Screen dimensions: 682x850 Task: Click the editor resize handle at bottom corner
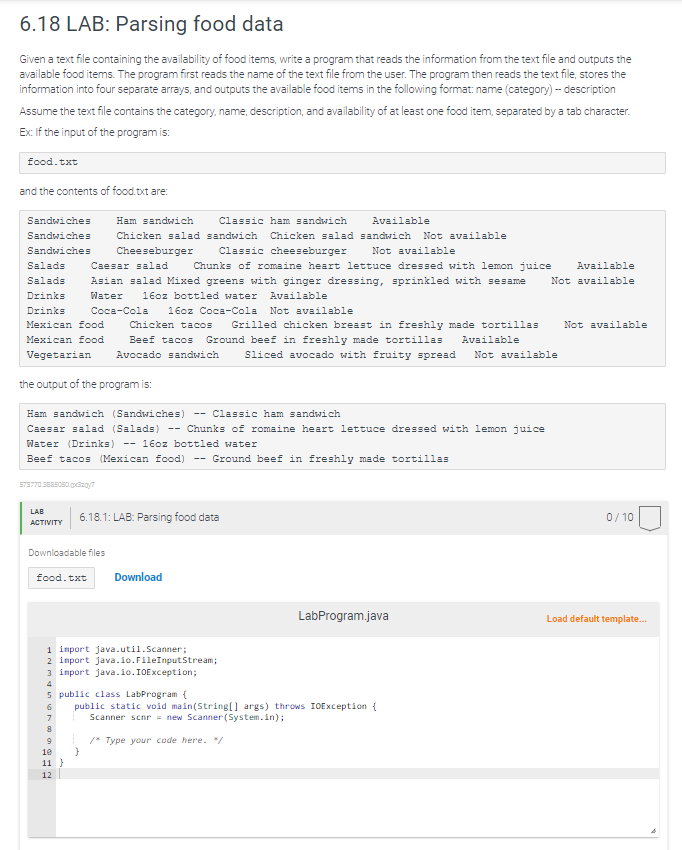[x=653, y=830]
